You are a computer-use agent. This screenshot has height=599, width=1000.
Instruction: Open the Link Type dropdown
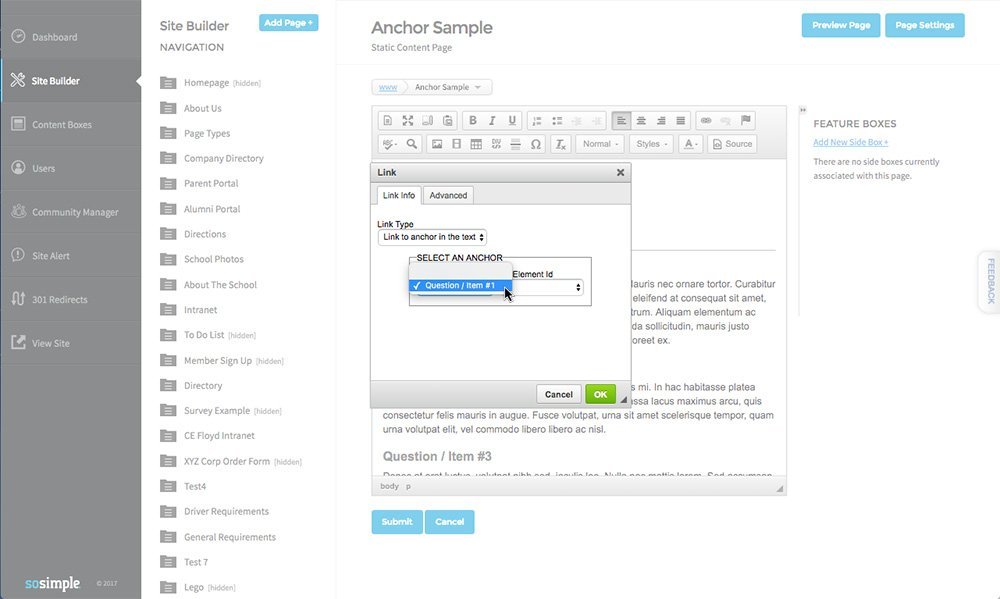point(432,237)
